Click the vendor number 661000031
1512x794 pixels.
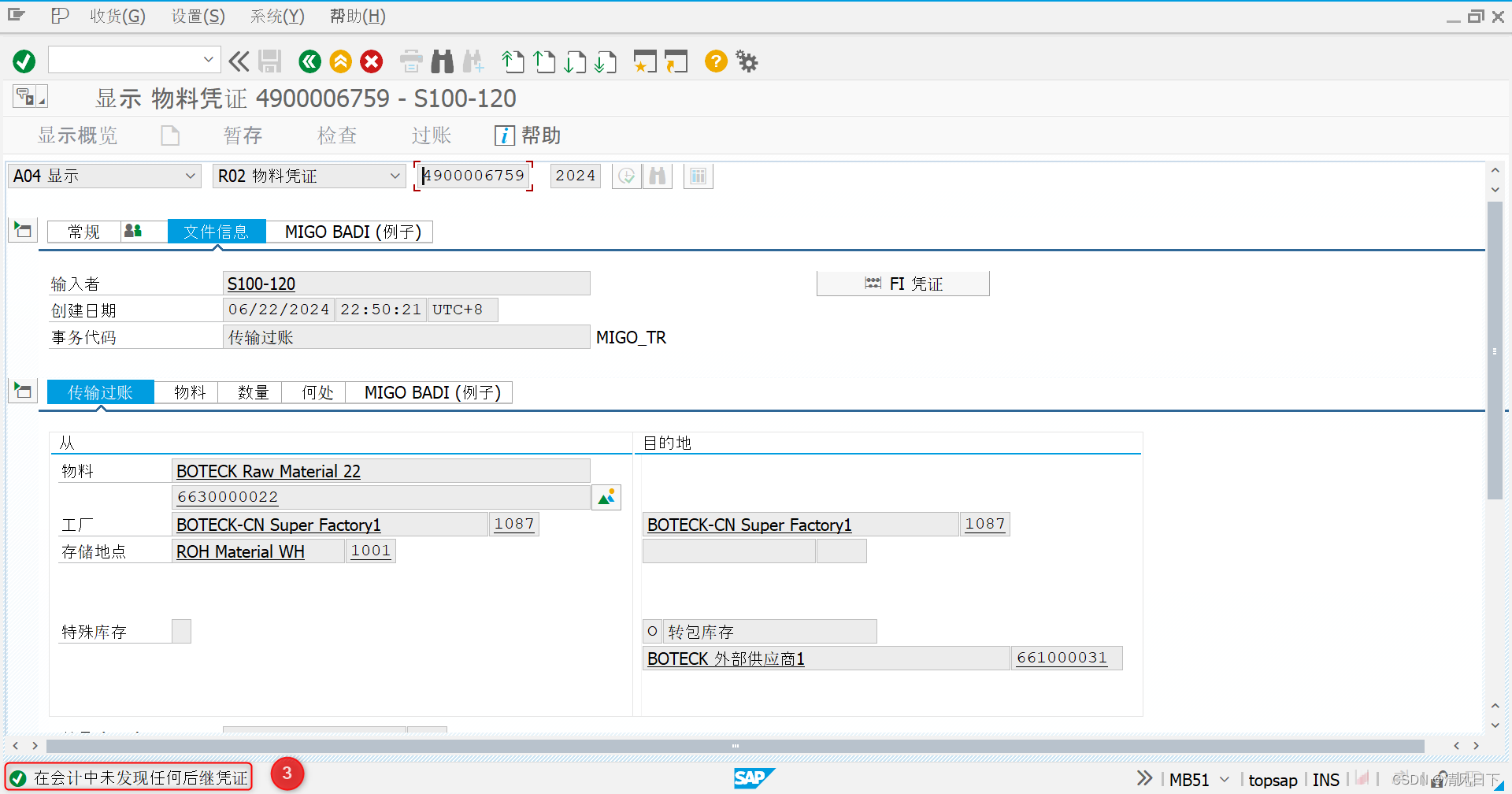click(x=1066, y=658)
